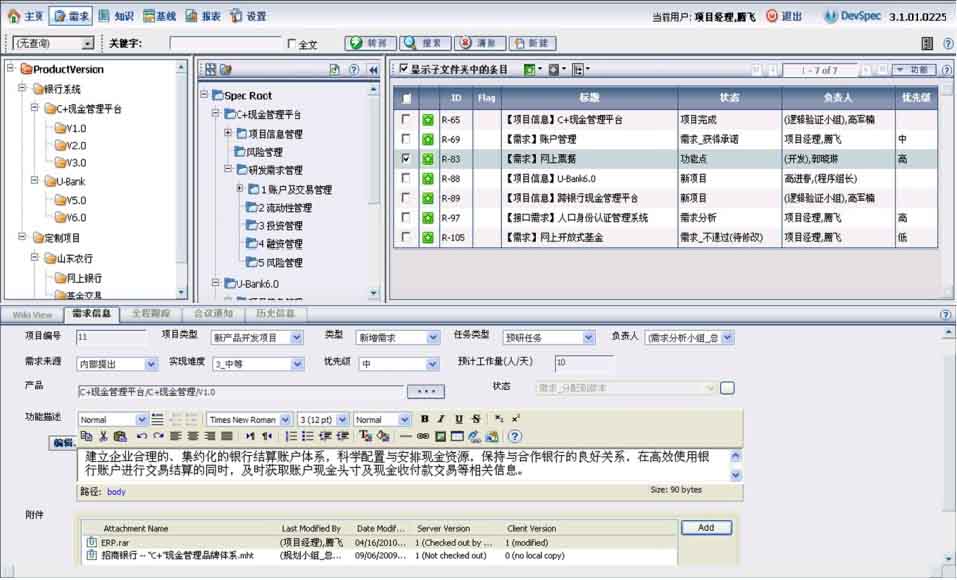Open the 设置 settings module
The height and width of the screenshot is (580, 957).
click(x=248, y=16)
